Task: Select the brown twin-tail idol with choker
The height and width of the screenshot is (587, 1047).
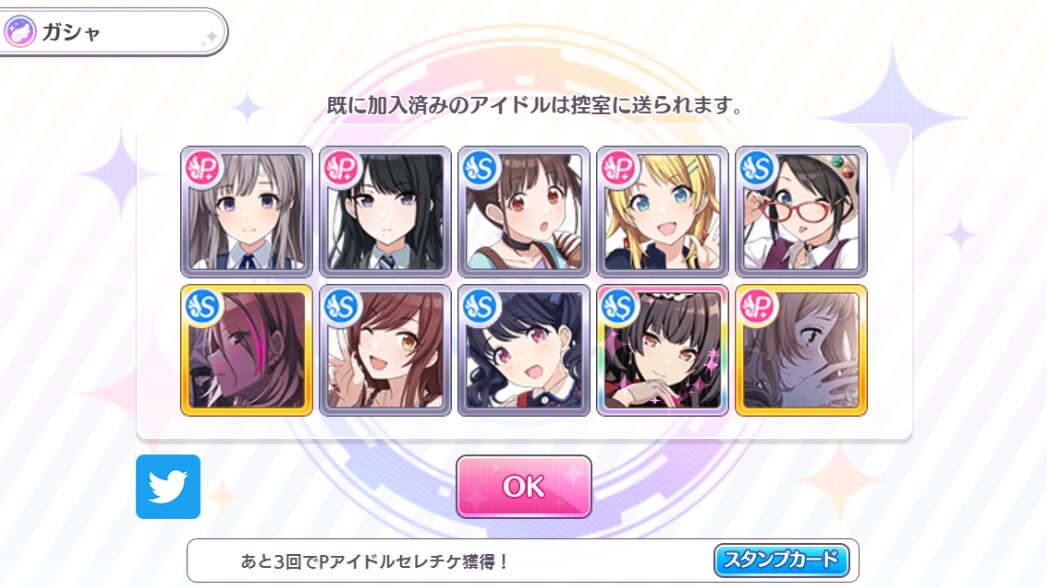Action: (524, 212)
